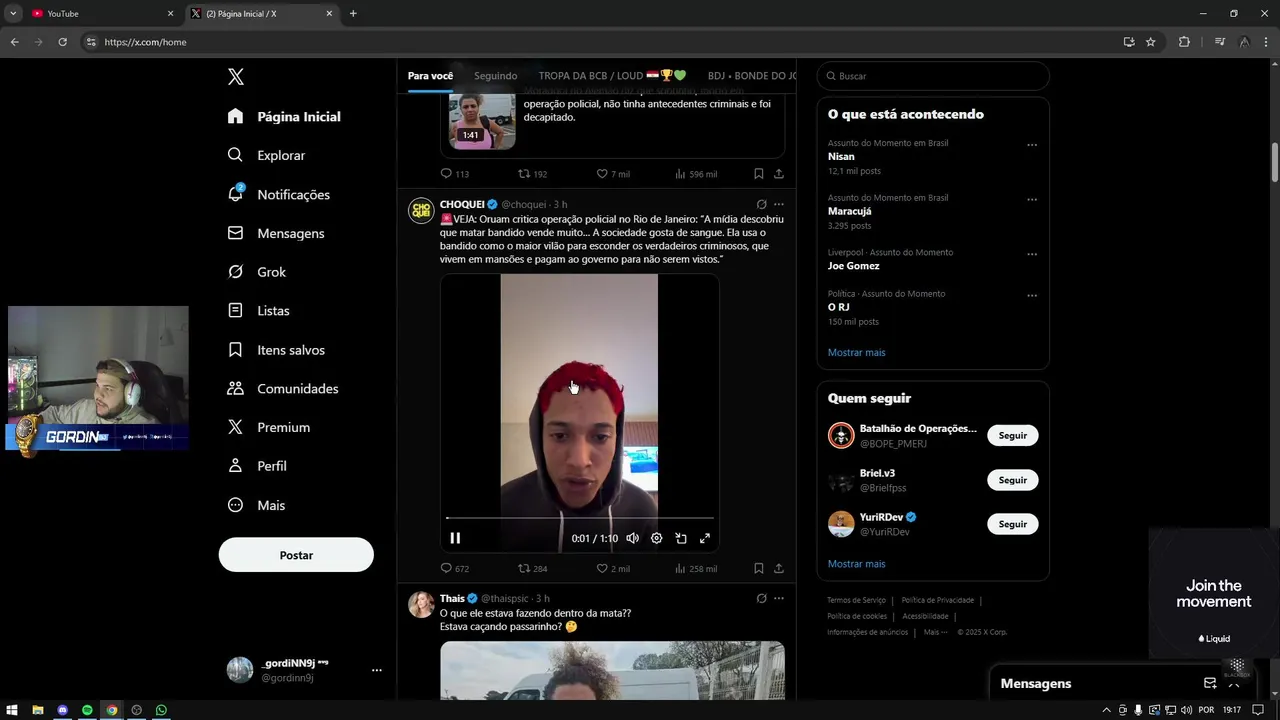The height and width of the screenshot is (720, 1280).
Task: Click the Buscar search field
Action: (x=933, y=76)
